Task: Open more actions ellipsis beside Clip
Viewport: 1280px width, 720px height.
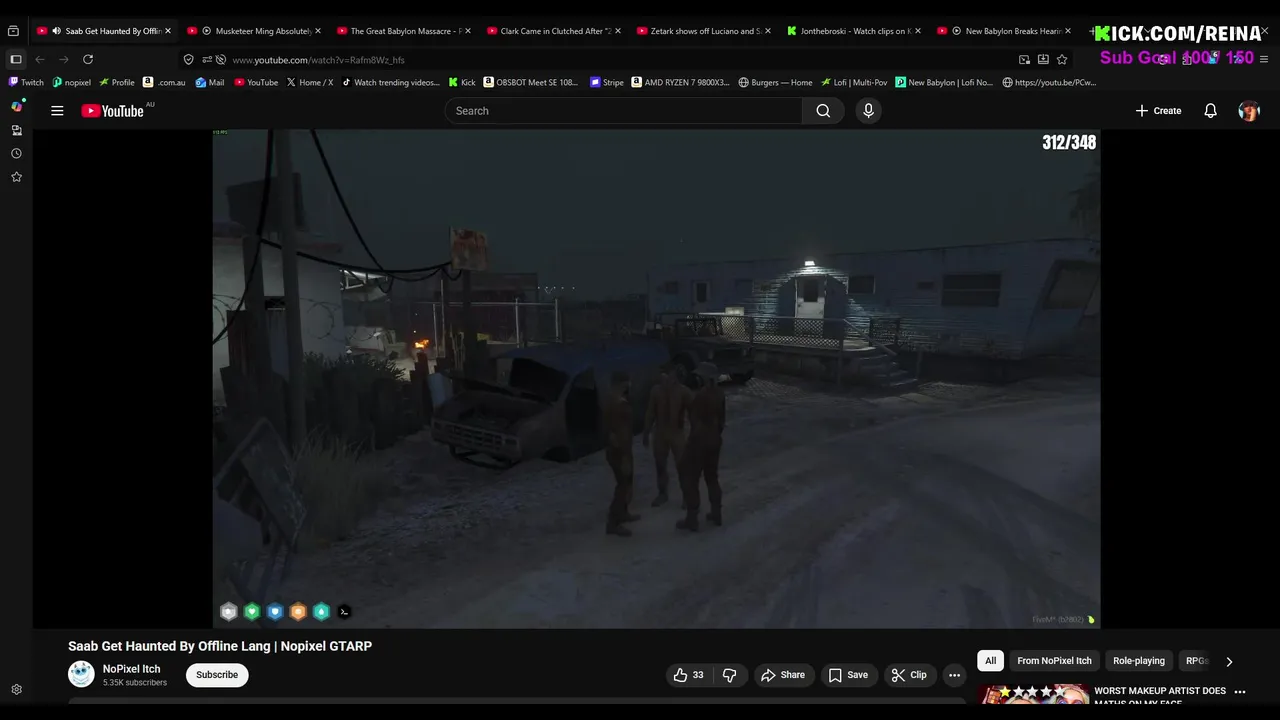Action: (x=954, y=675)
